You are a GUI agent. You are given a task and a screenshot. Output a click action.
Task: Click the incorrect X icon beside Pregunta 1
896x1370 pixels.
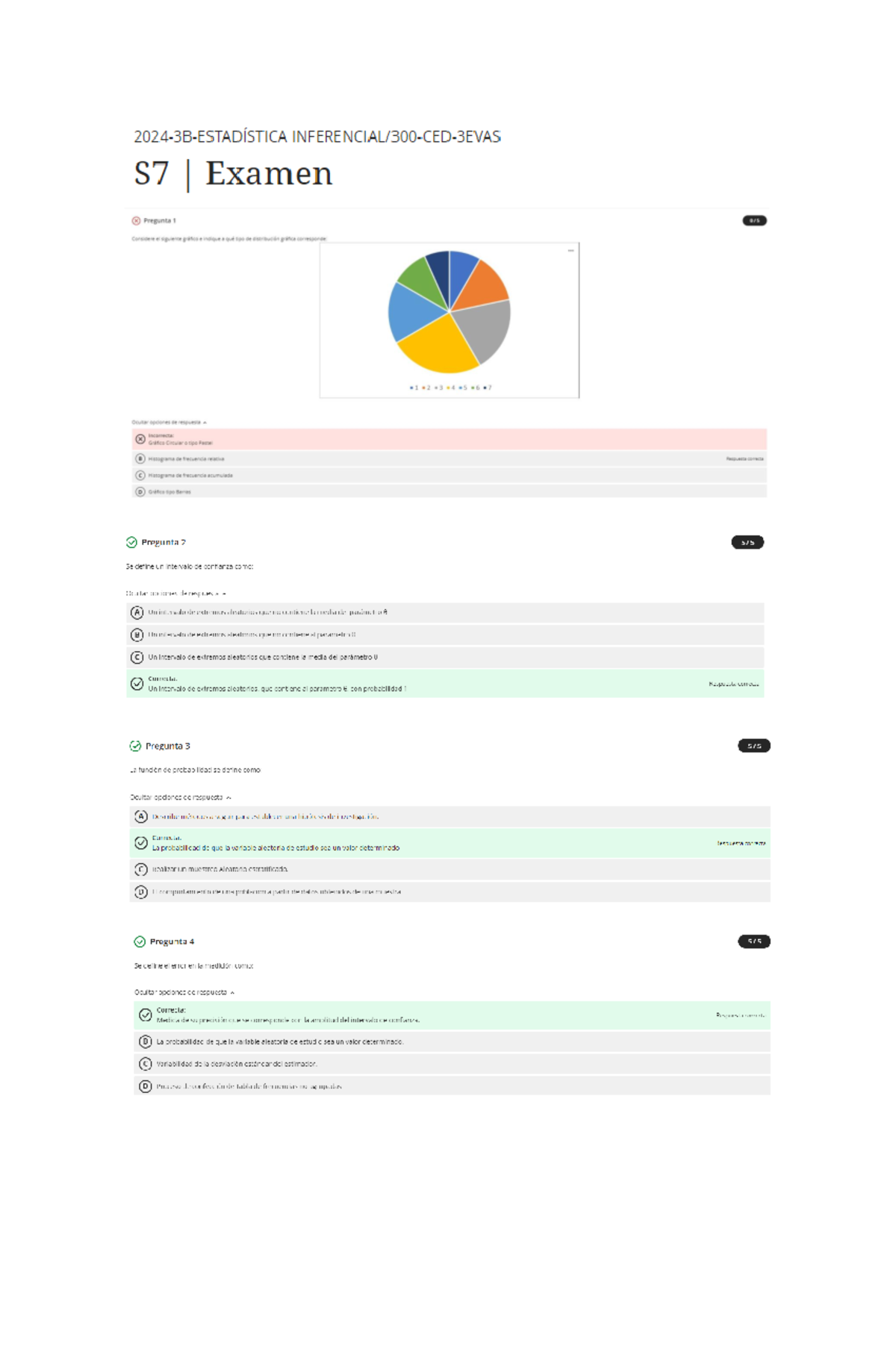(x=136, y=221)
